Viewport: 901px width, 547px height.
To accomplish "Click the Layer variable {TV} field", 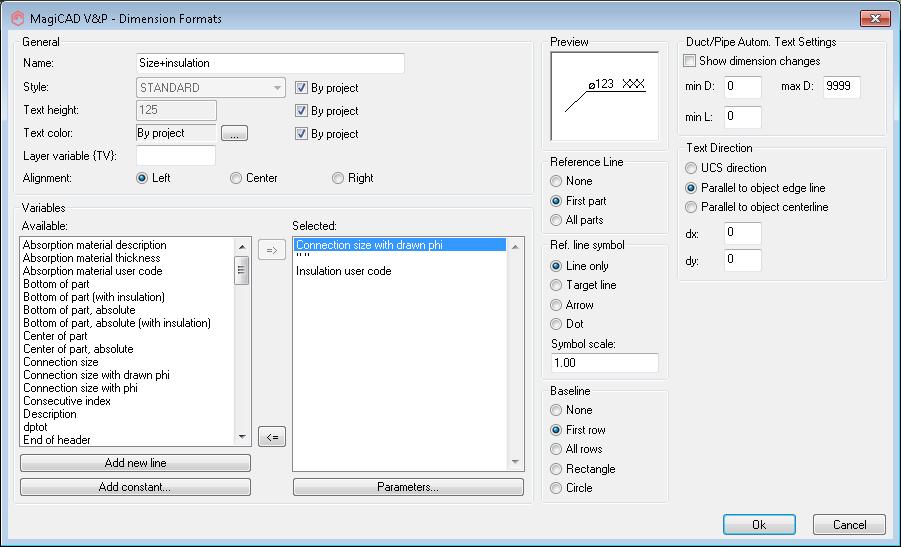I will pos(176,156).
